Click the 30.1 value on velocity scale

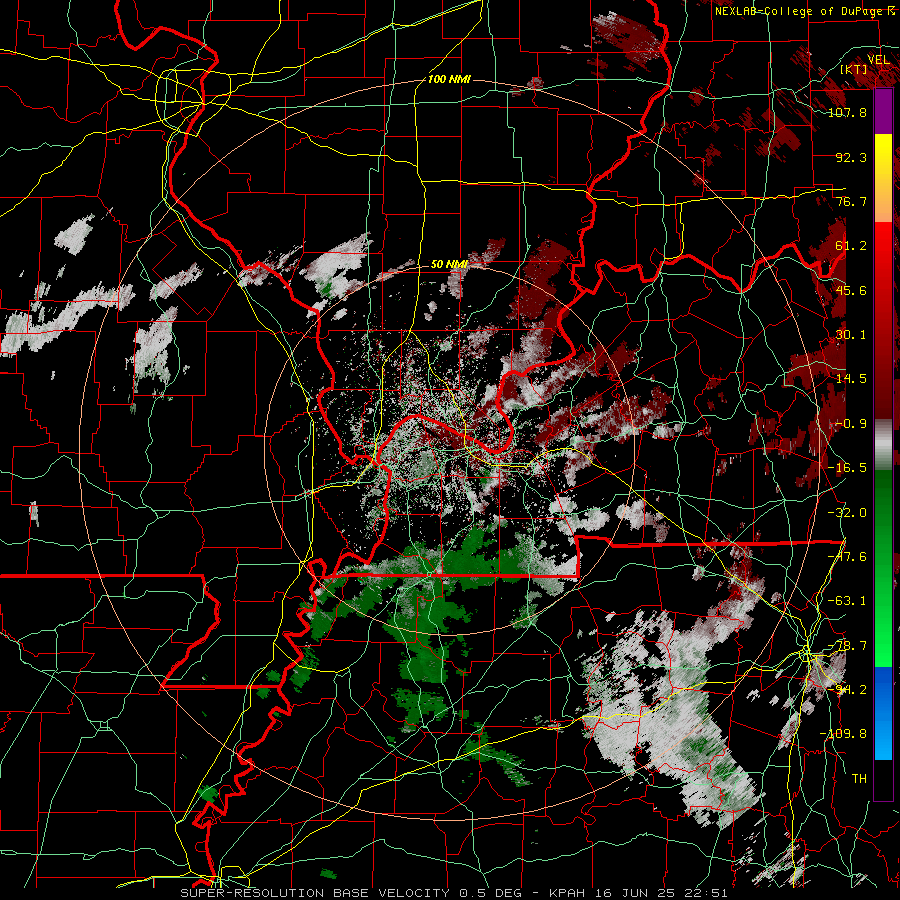point(851,335)
